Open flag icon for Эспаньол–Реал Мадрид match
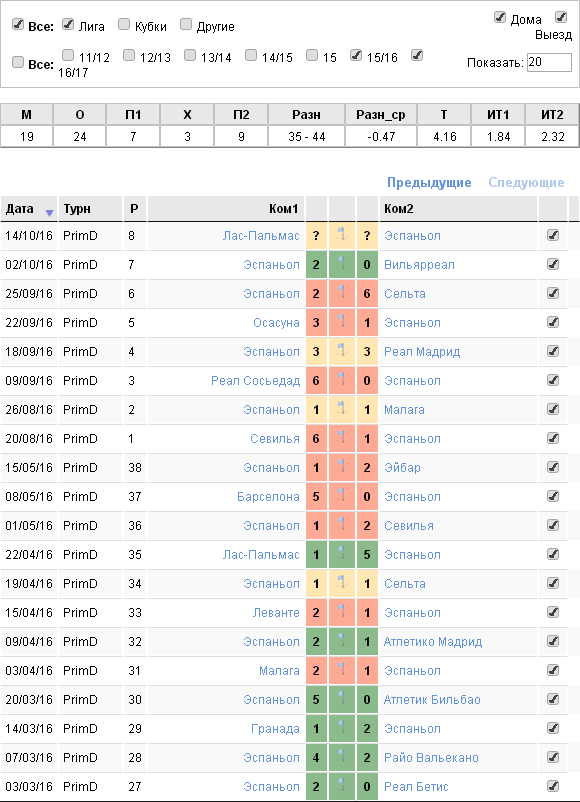The height and width of the screenshot is (802, 580). pyautogui.click(x=342, y=351)
